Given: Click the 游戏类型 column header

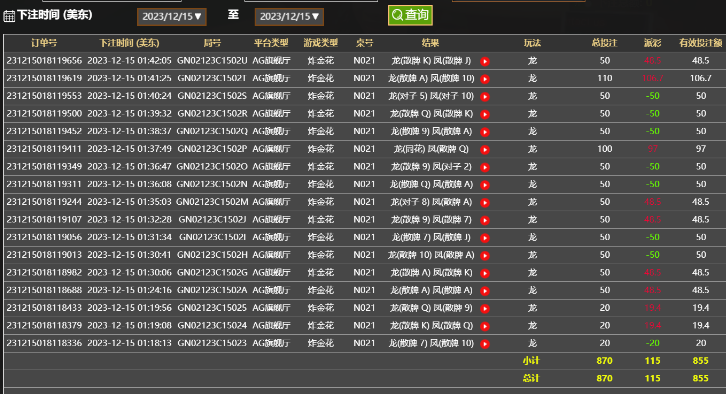Looking at the screenshot, I should pyautogui.click(x=321, y=43).
